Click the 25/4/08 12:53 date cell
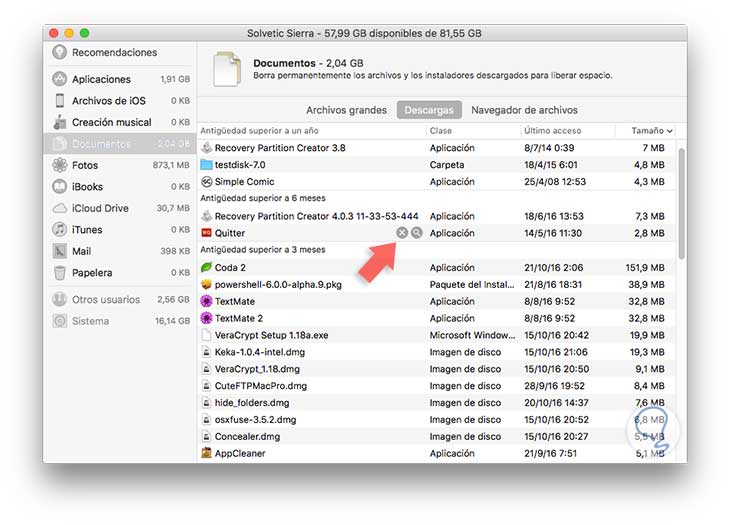Viewport: 730px width, 525px height. pos(554,182)
